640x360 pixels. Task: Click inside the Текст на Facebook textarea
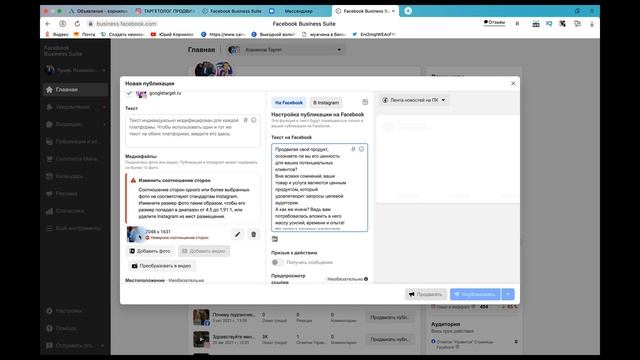319,188
